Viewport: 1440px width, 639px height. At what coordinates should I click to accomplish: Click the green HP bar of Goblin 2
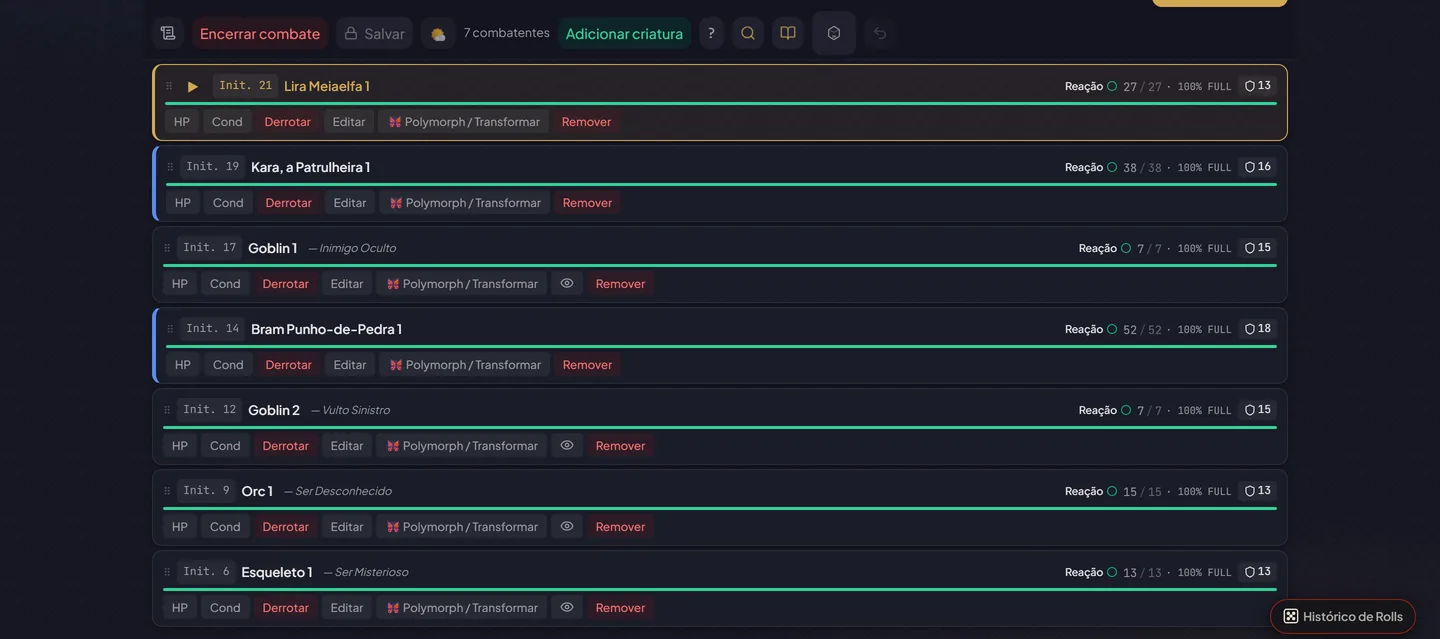pyautogui.click(x=720, y=427)
